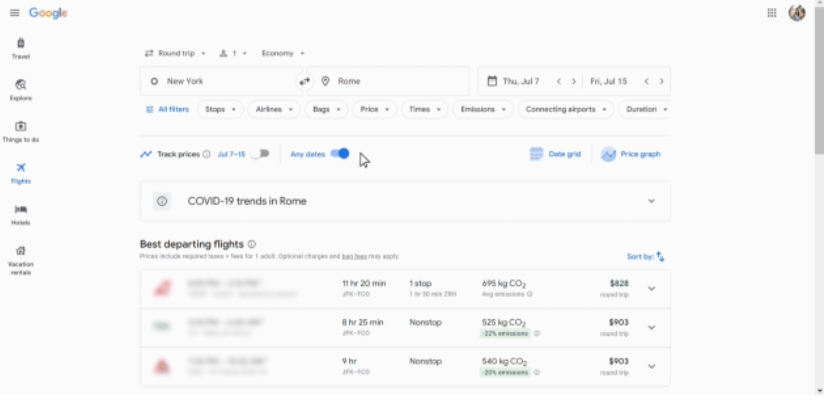The width and height of the screenshot is (826, 406).
Task: Show Track prices info tooltip
Action: coord(206,154)
